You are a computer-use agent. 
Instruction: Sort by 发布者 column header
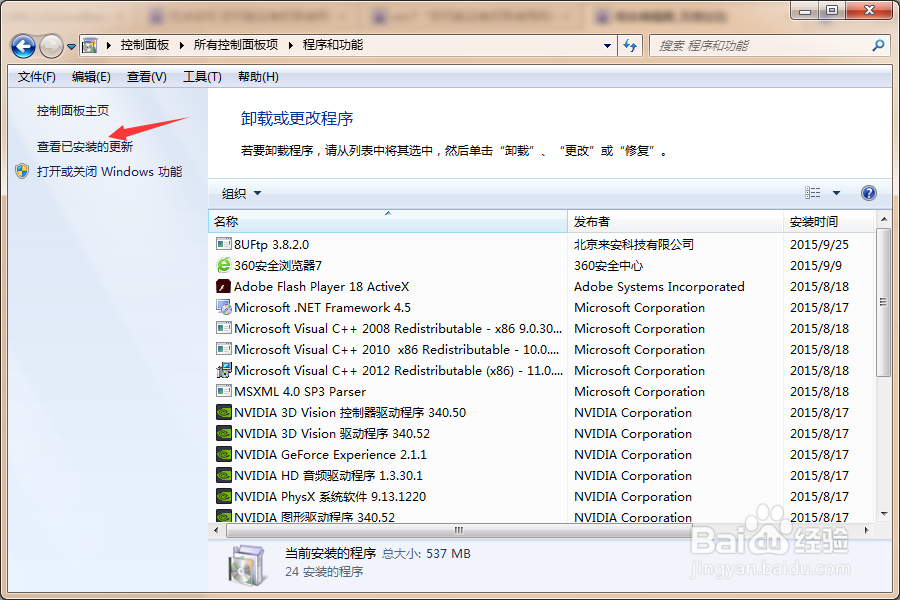click(x=676, y=222)
